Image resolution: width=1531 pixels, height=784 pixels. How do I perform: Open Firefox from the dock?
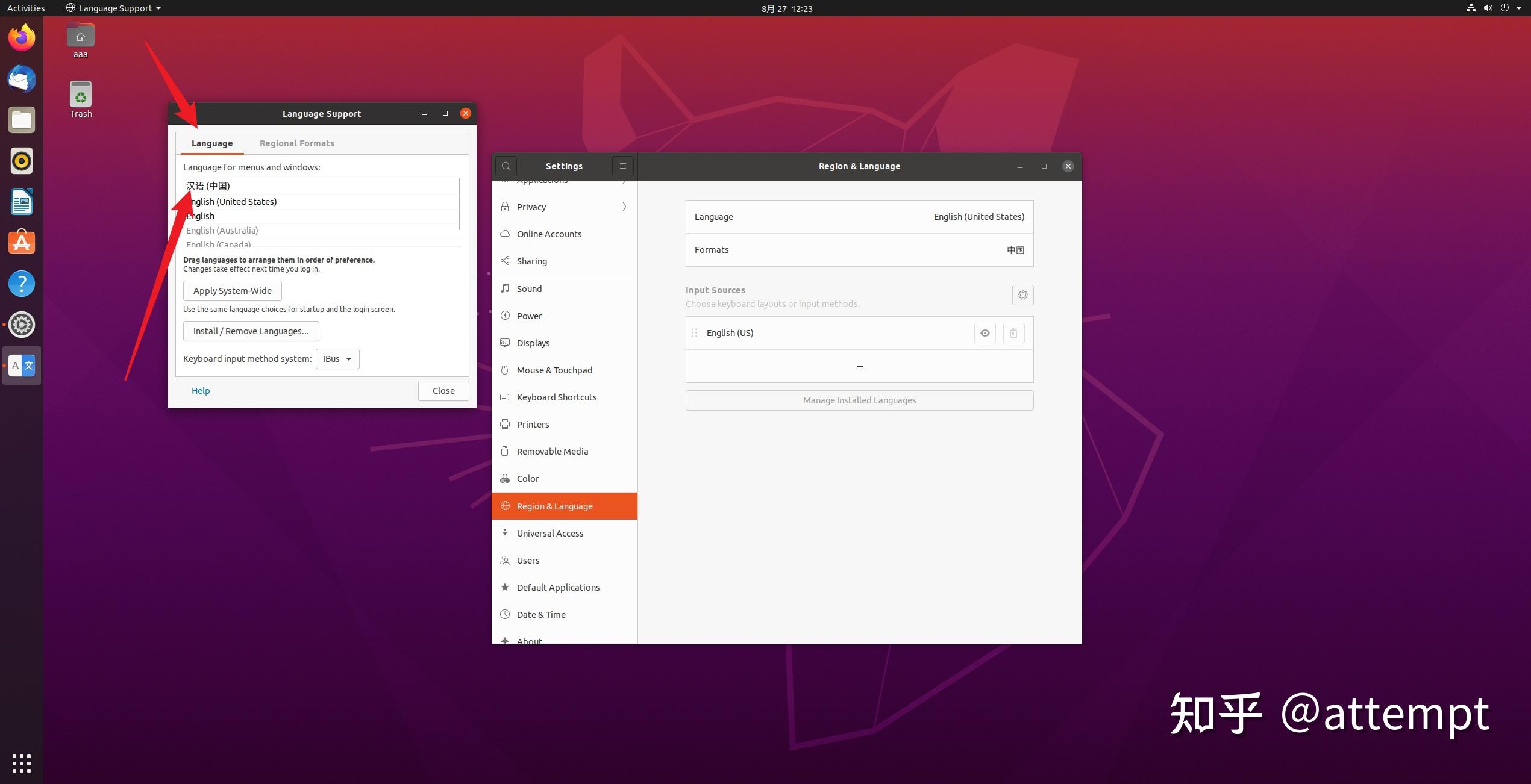(x=22, y=38)
